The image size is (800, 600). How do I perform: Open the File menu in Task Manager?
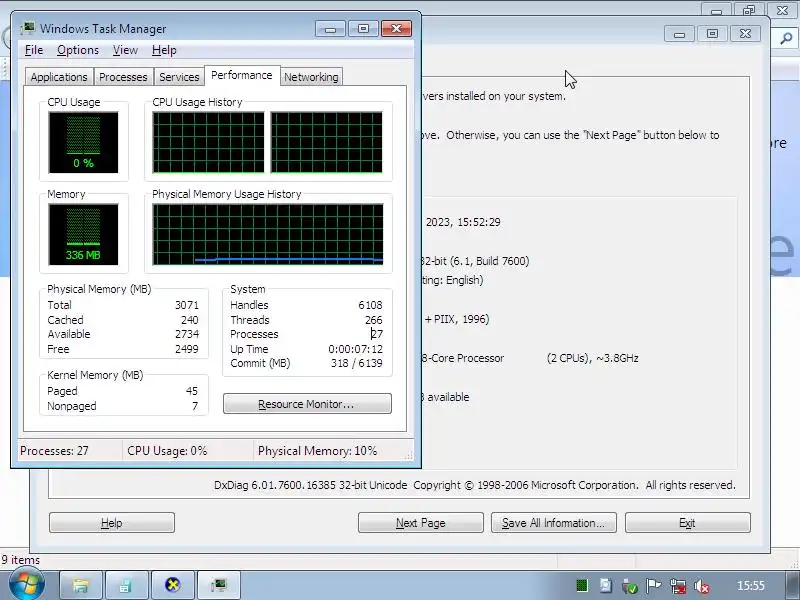(x=34, y=50)
